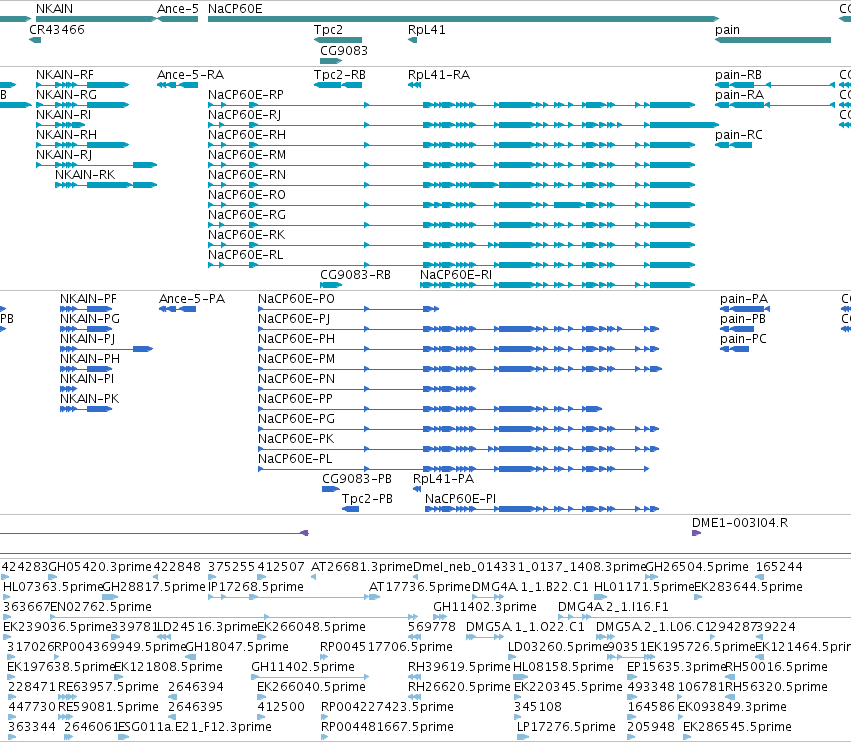This screenshot has height=742, width=851.
Task: Select the AT17736.5prime EST label
Action: (x=420, y=587)
